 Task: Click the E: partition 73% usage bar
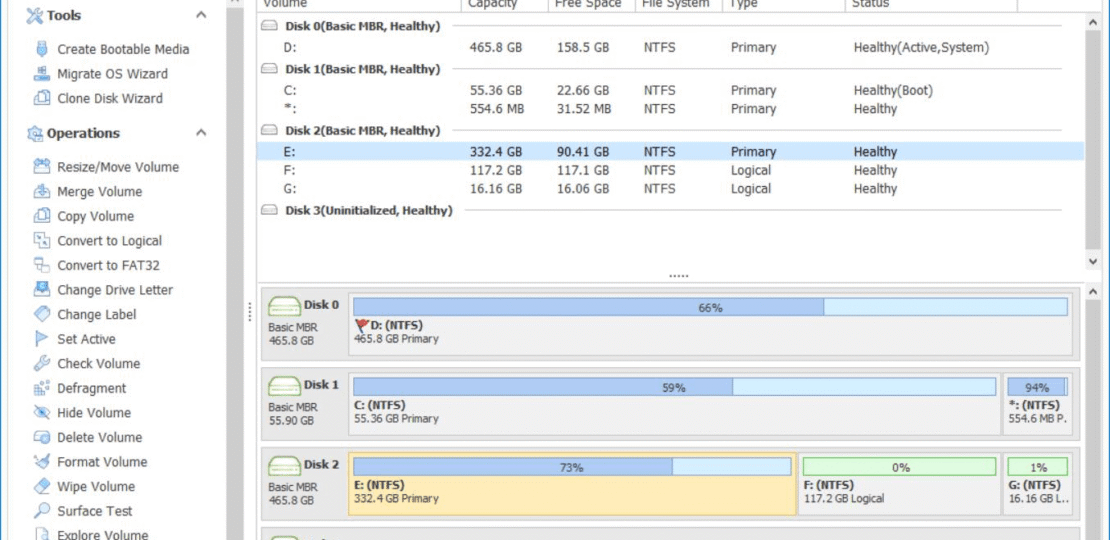pos(572,466)
